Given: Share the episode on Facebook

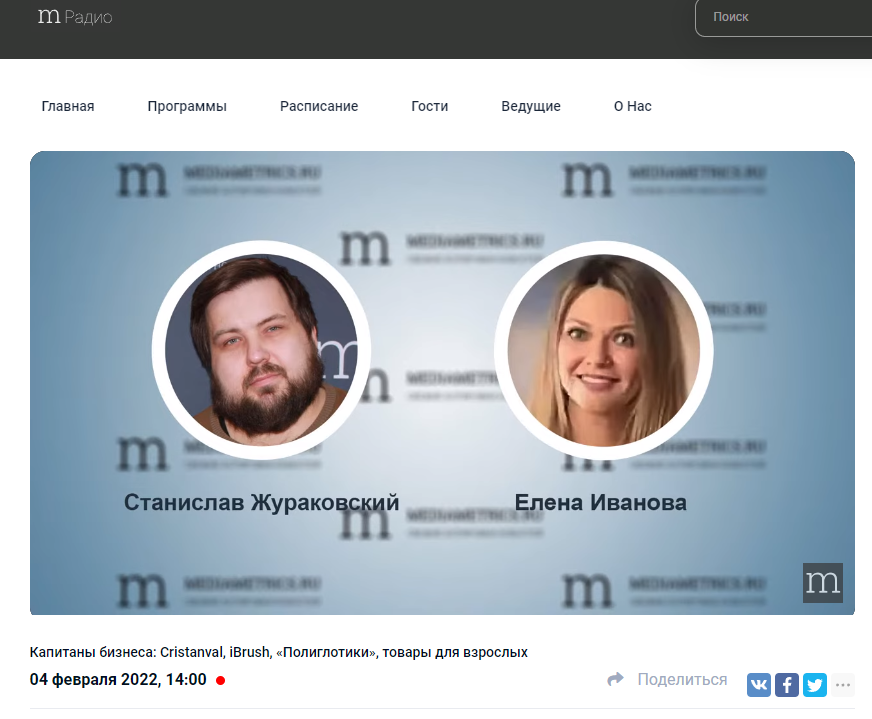Looking at the screenshot, I should click(787, 685).
